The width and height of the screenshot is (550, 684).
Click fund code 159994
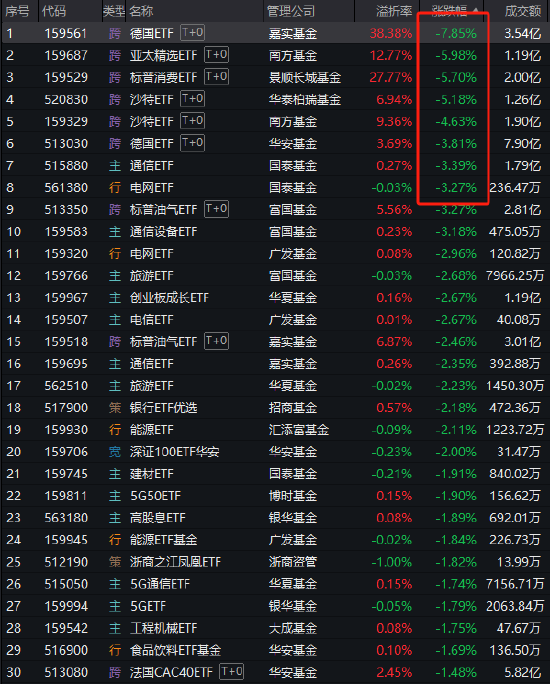[x=66, y=606]
